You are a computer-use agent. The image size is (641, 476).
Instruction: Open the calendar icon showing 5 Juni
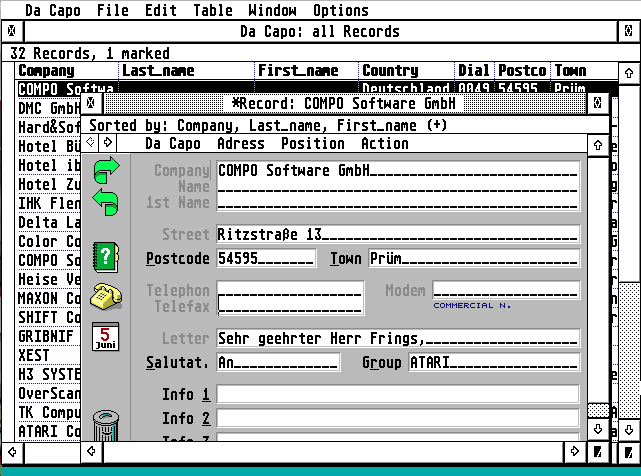105,337
